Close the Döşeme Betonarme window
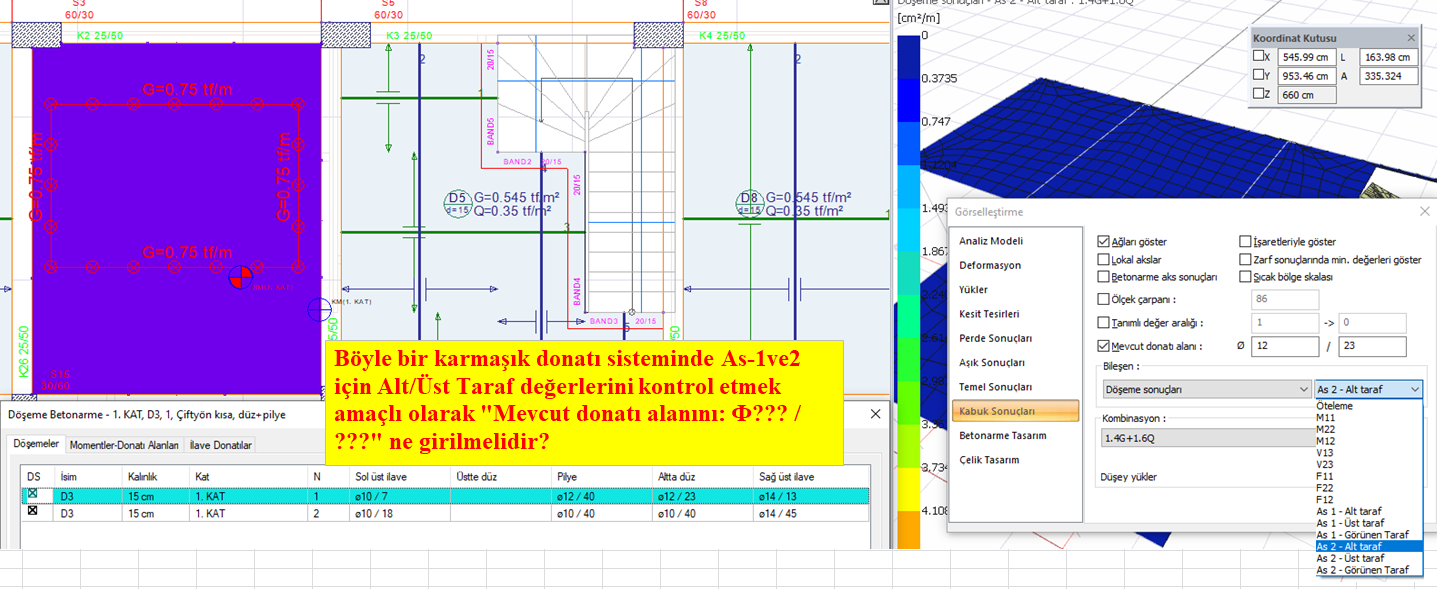 [x=875, y=413]
